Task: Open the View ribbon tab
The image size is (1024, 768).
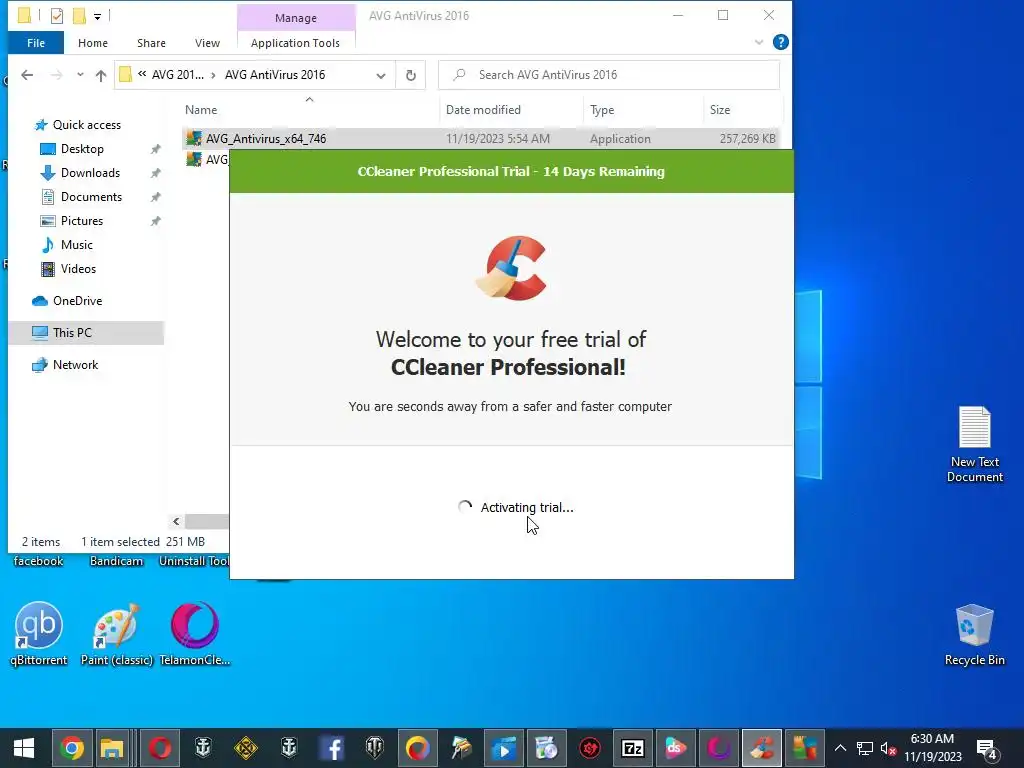Action: coord(207,43)
